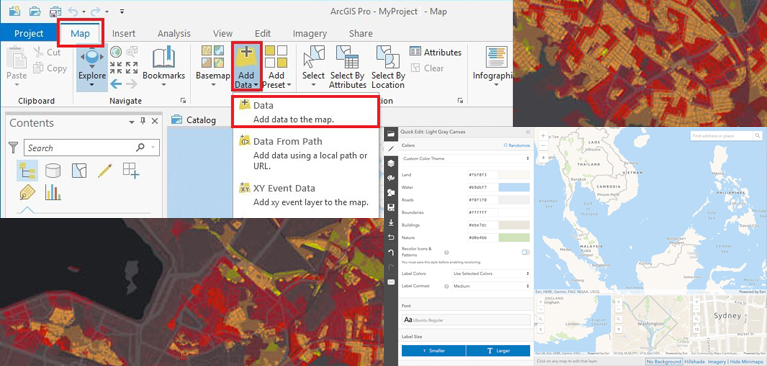Open the Basemap gallery
Viewport: 767px width, 366px height.
point(213,66)
